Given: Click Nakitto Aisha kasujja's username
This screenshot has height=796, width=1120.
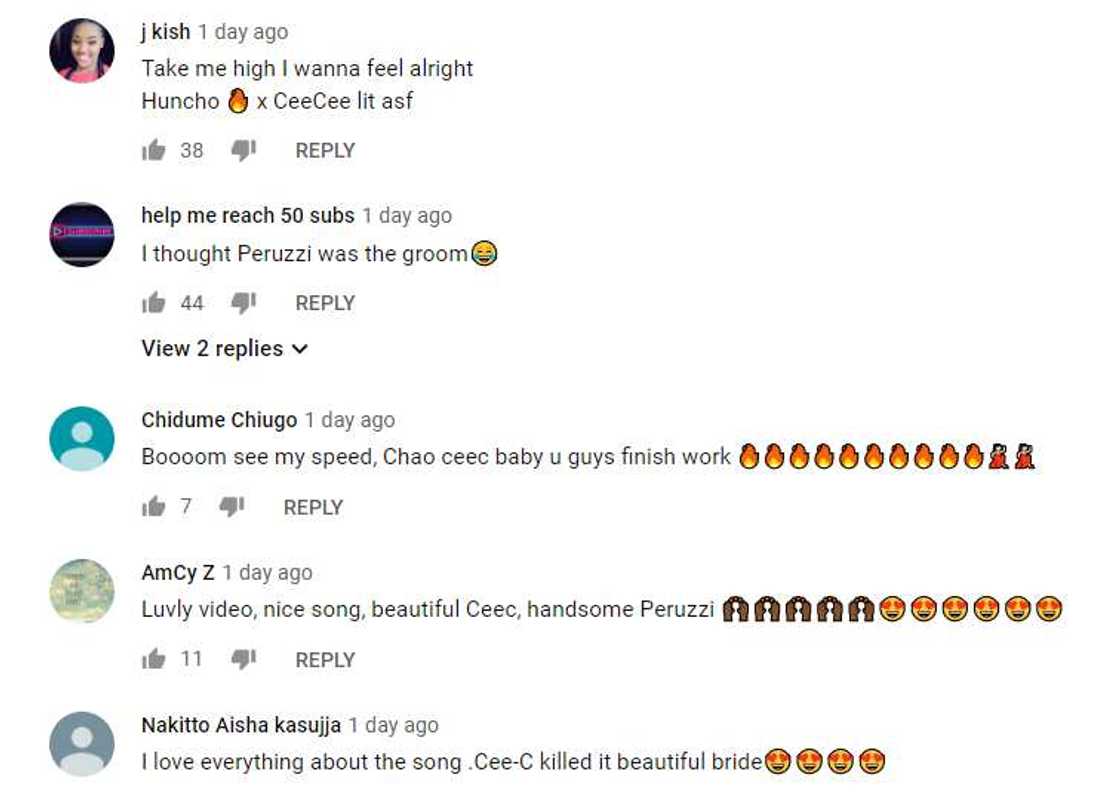Looking at the screenshot, I should pos(241,725).
